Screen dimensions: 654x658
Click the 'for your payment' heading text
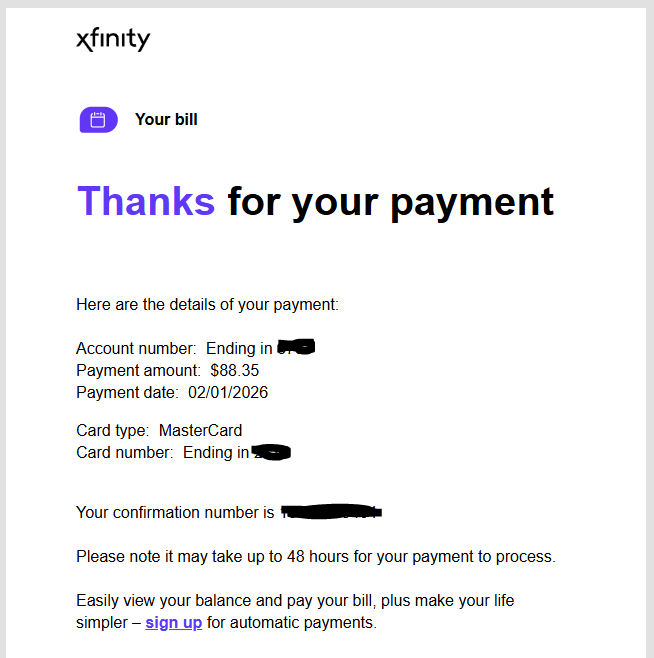tap(390, 201)
